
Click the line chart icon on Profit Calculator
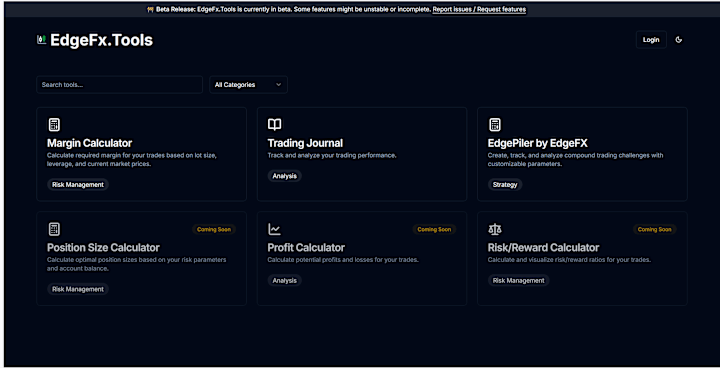(x=274, y=229)
